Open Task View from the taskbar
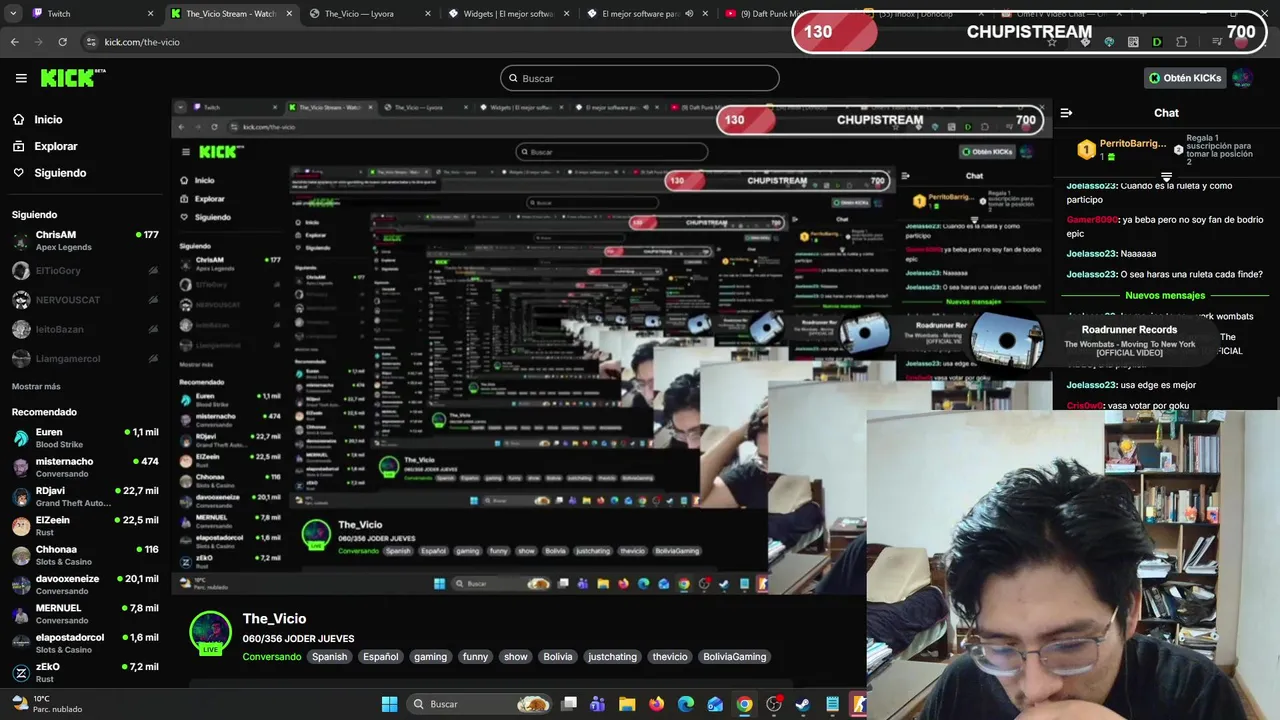This screenshot has width=1280, height=720. point(569,704)
